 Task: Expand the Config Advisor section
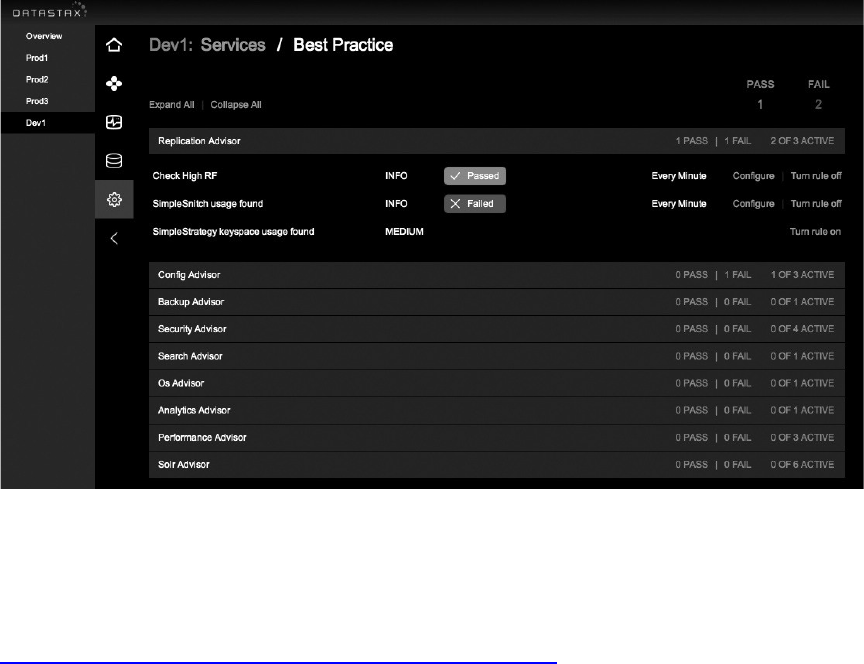tap(496, 274)
